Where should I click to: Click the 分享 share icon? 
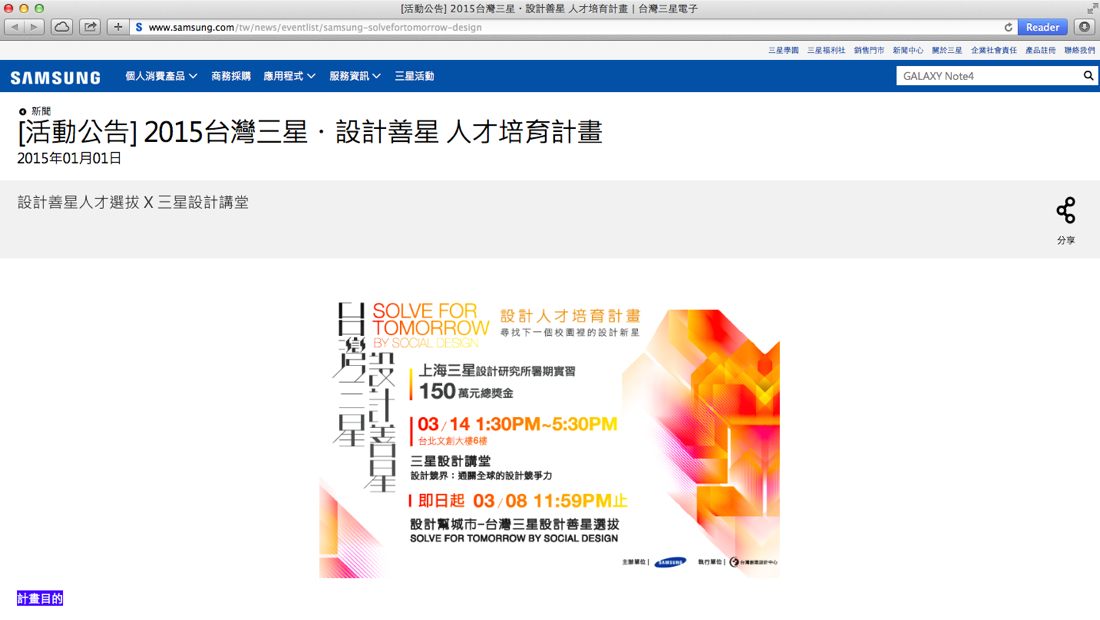(1066, 210)
